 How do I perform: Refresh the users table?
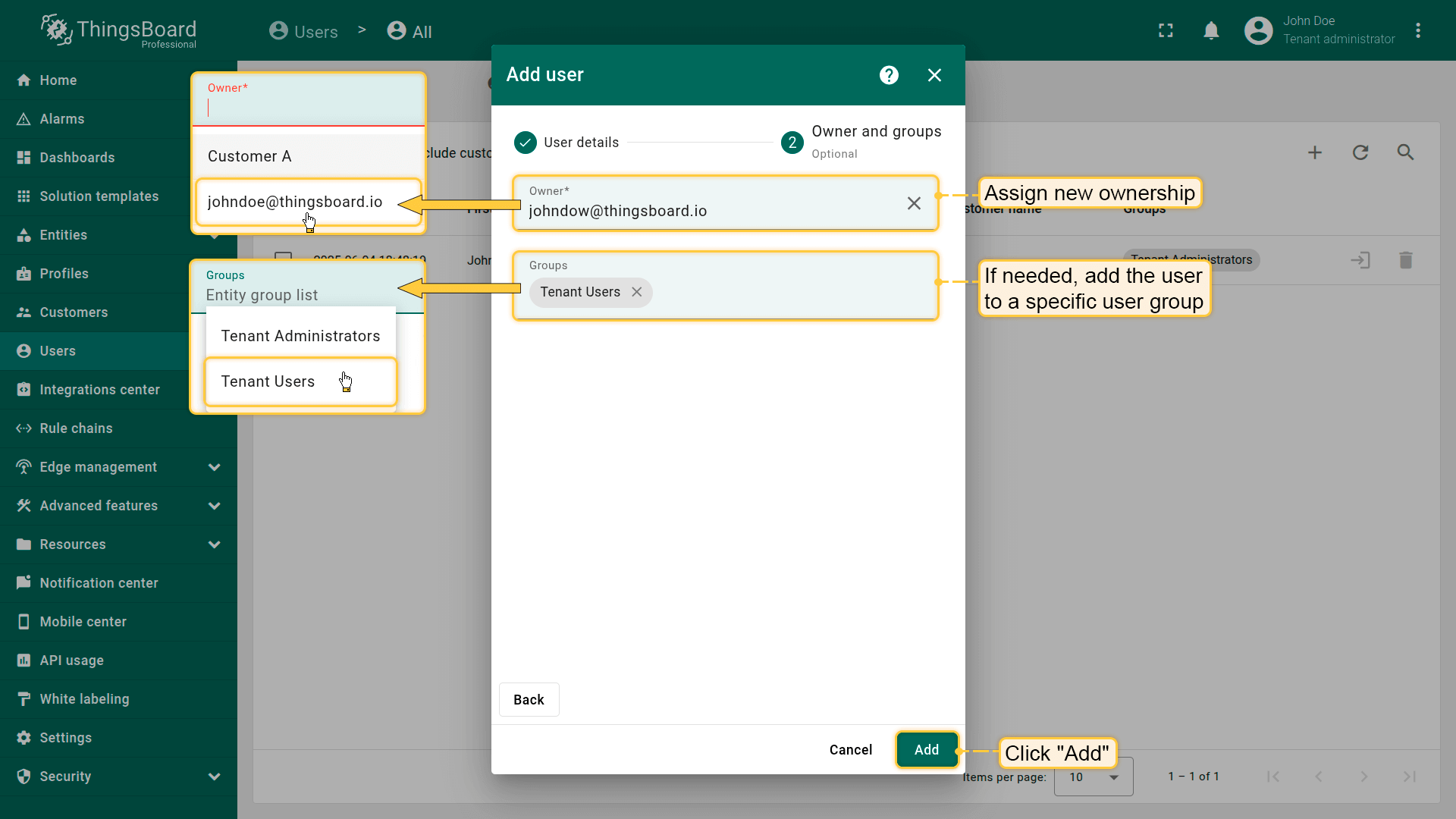1360,152
